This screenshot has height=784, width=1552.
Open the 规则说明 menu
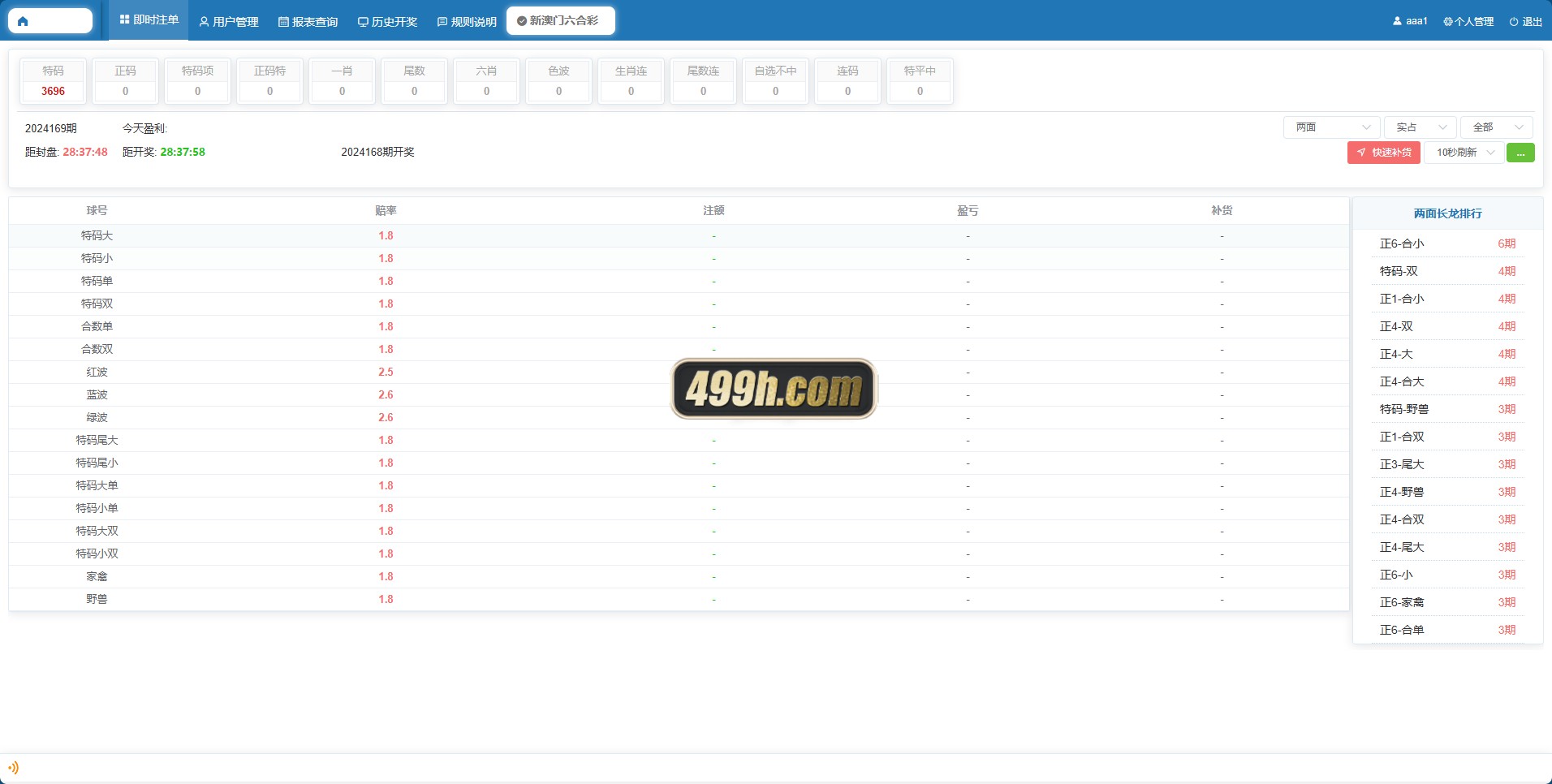(467, 22)
